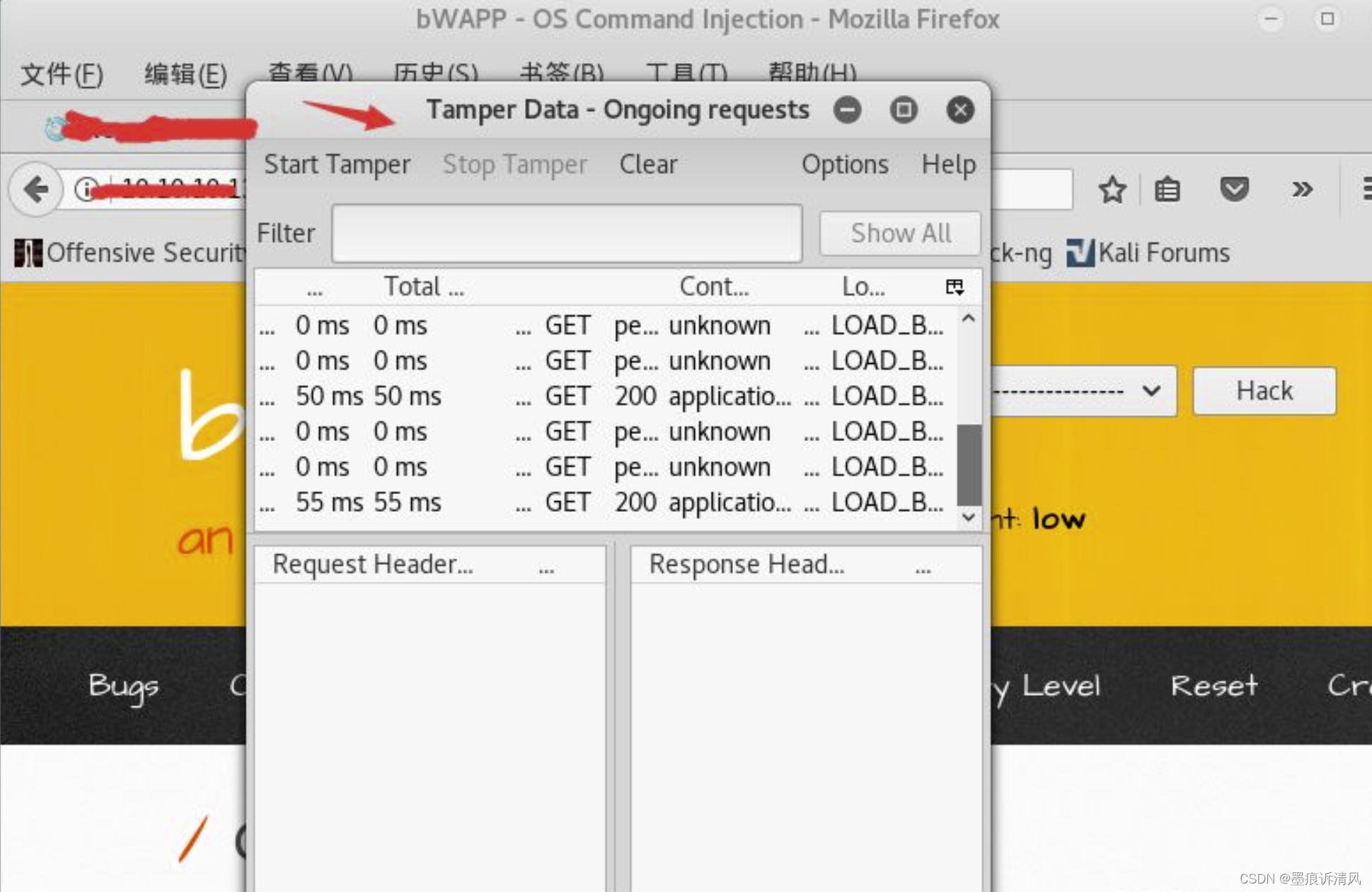
Task: Open the 工具(T) menu in Firefox
Action: point(686,72)
